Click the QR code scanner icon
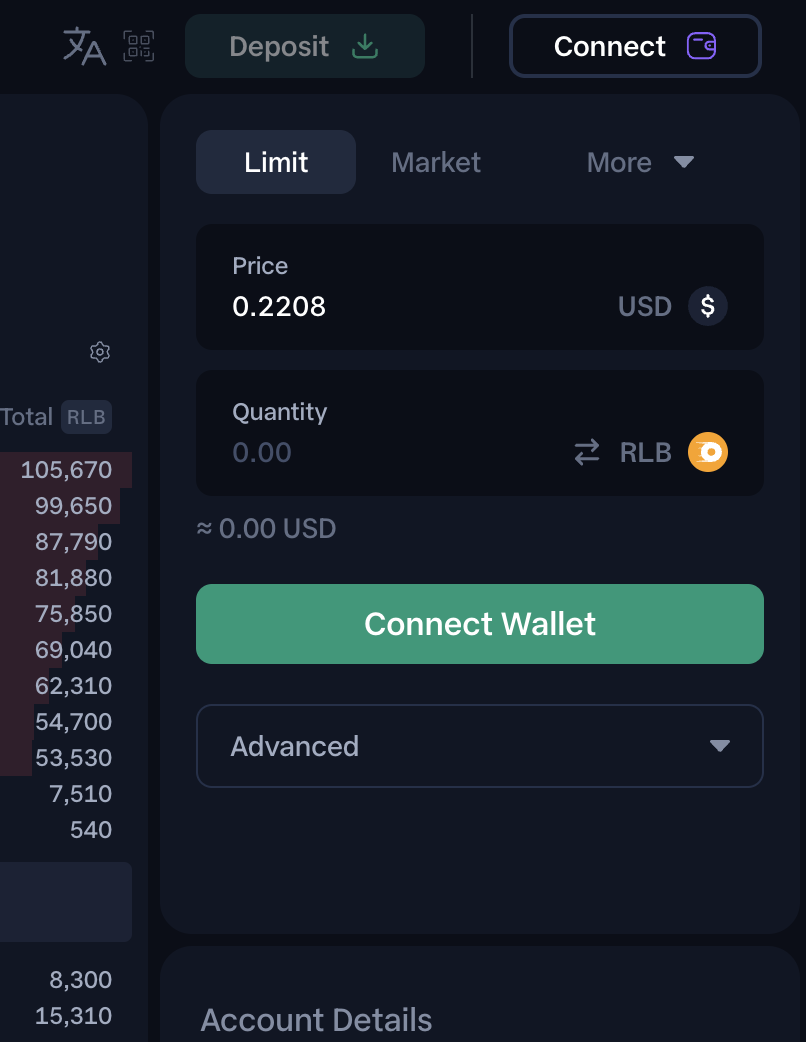This screenshot has height=1042, width=806. (x=139, y=46)
